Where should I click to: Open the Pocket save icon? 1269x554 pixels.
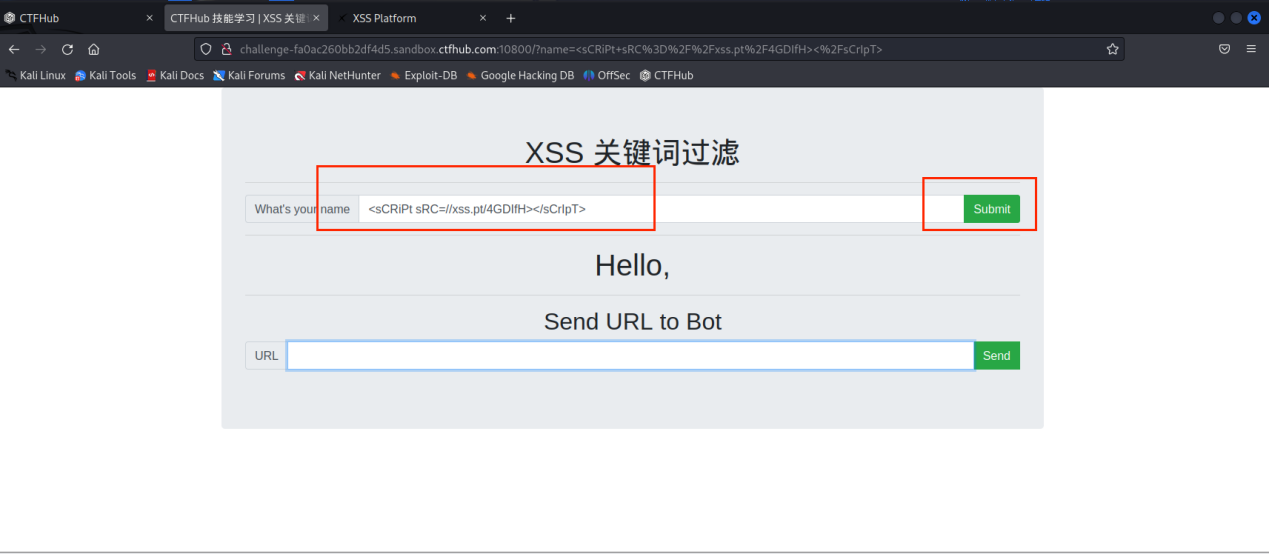coord(1224,49)
